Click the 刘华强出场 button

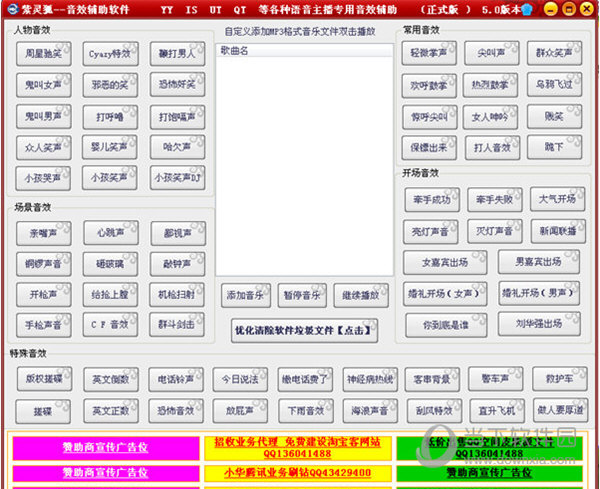[539, 324]
